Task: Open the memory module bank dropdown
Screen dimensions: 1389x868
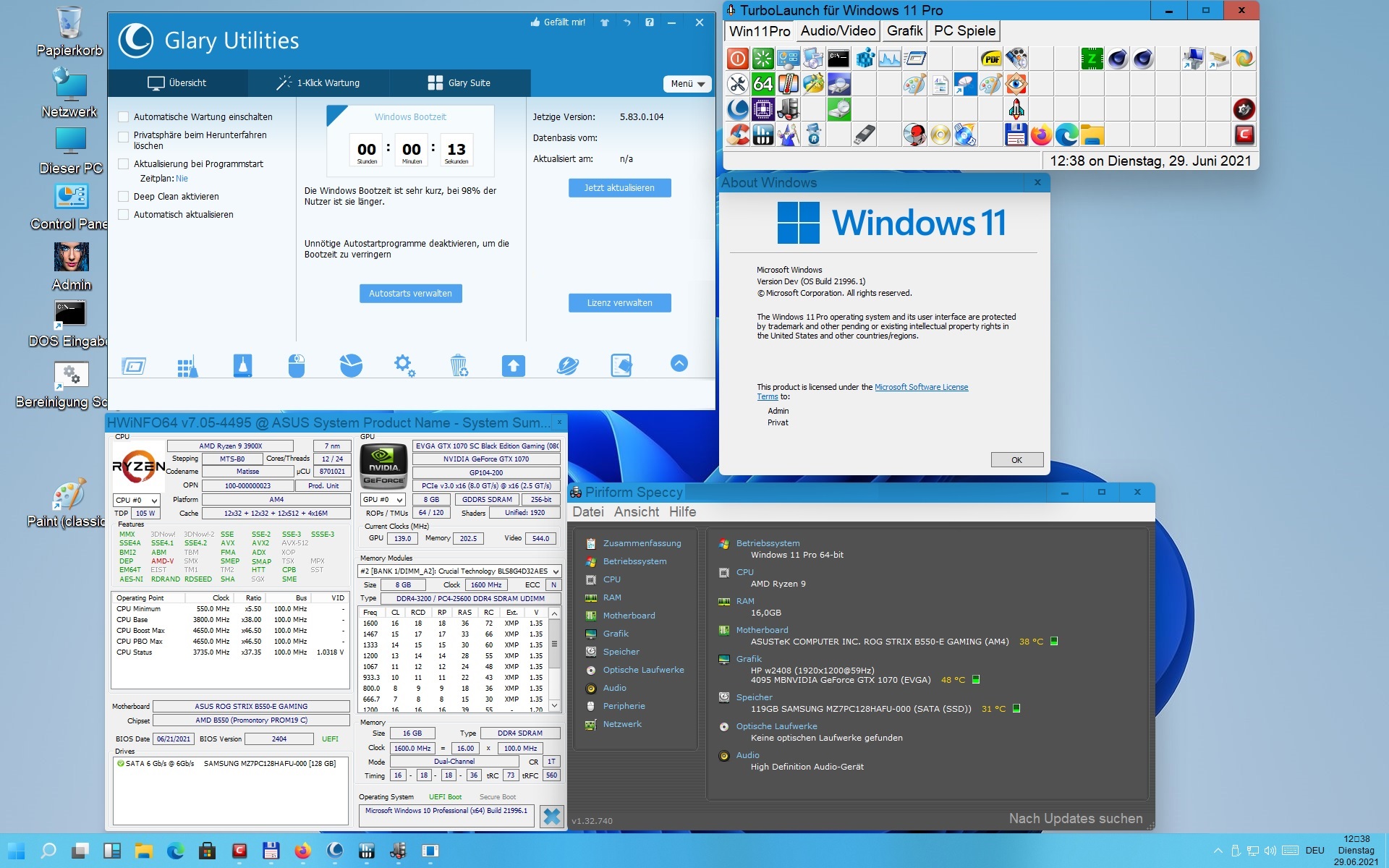Action: 460,571
